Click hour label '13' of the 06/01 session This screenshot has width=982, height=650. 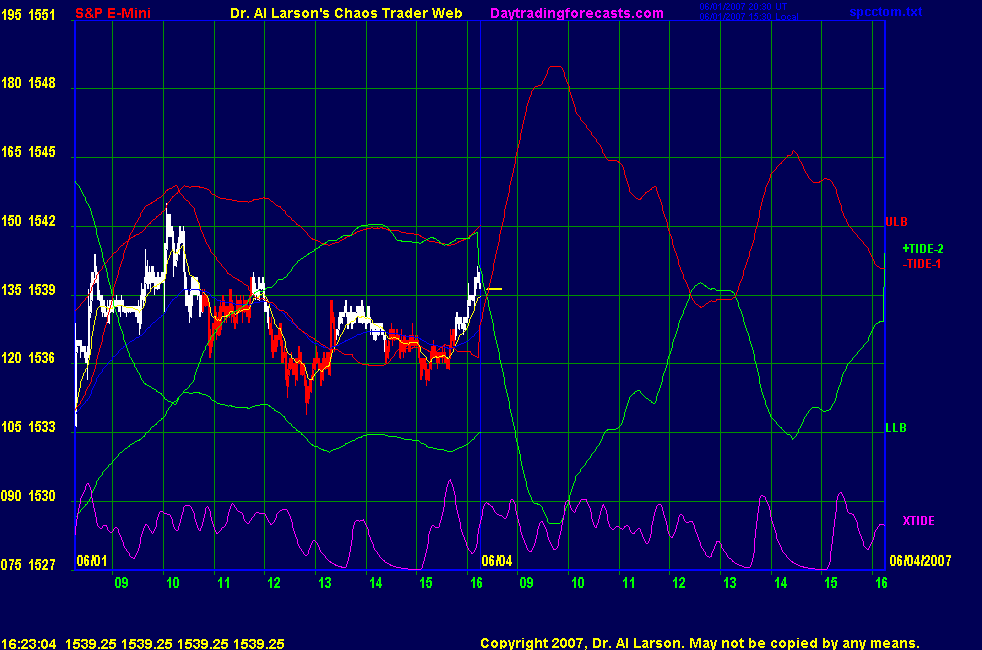point(324,583)
